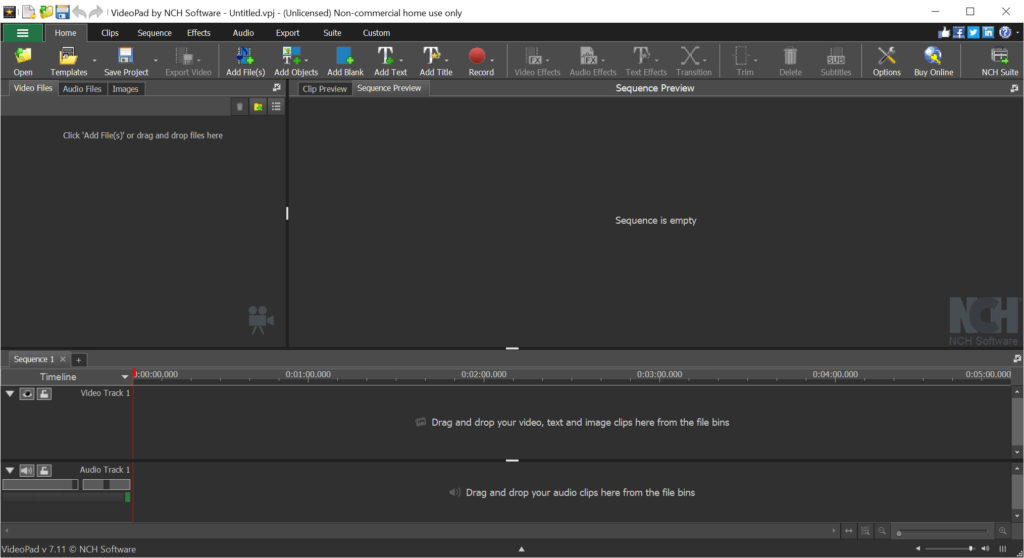Image resolution: width=1024 pixels, height=558 pixels.
Task: Click the thumbs-up like icon
Action: coord(944,32)
